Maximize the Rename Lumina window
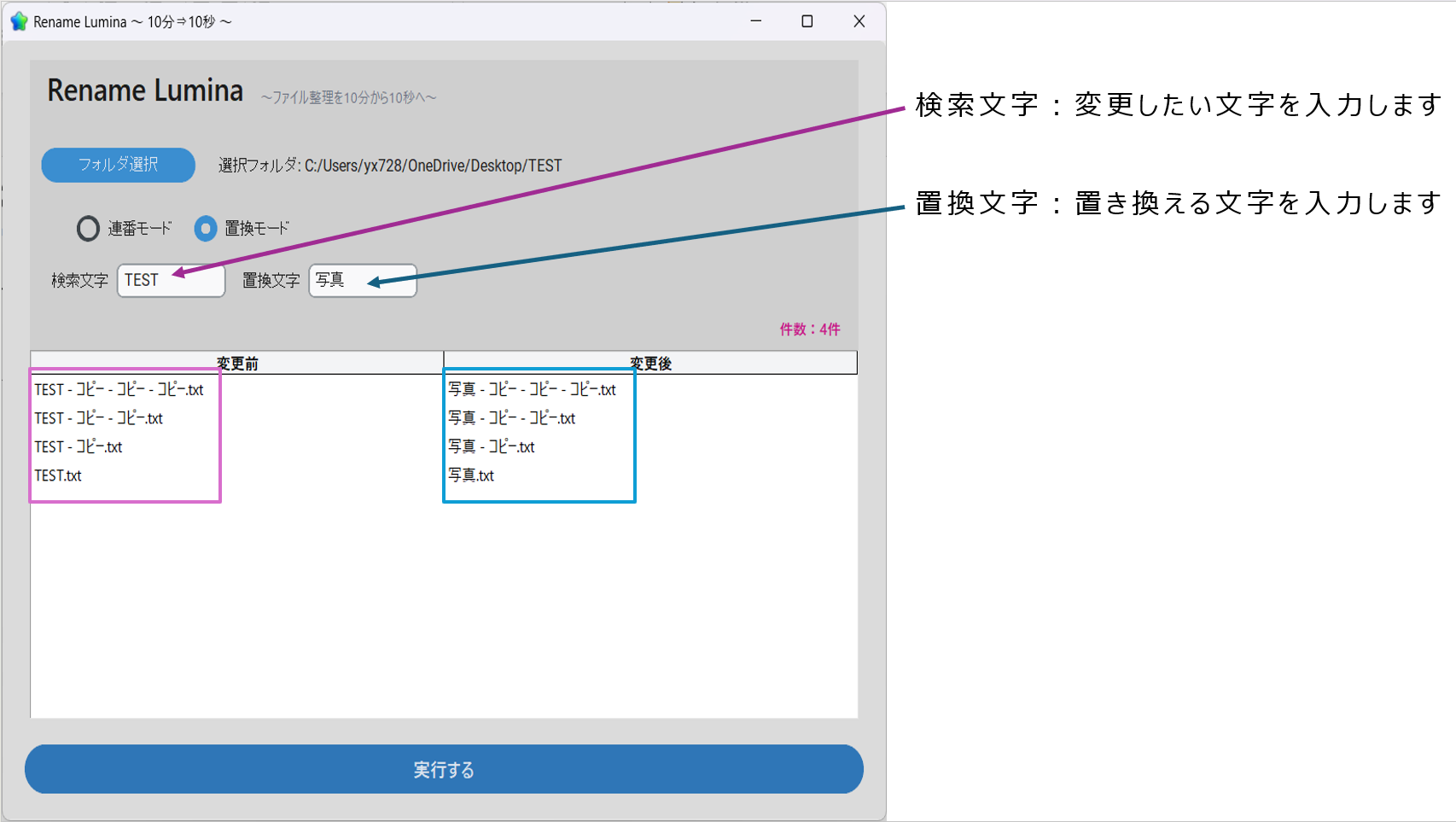Screen dimensions: 1456x822 tap(807, 21)
